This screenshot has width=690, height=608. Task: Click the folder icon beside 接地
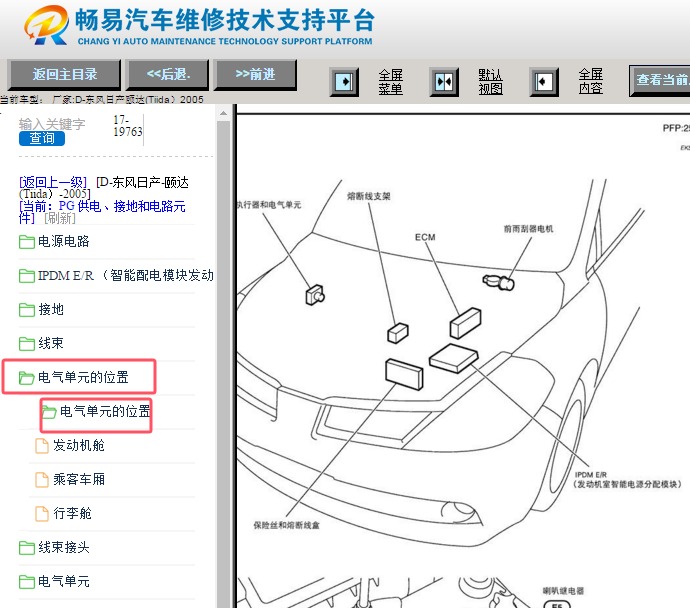click(27, 310)
